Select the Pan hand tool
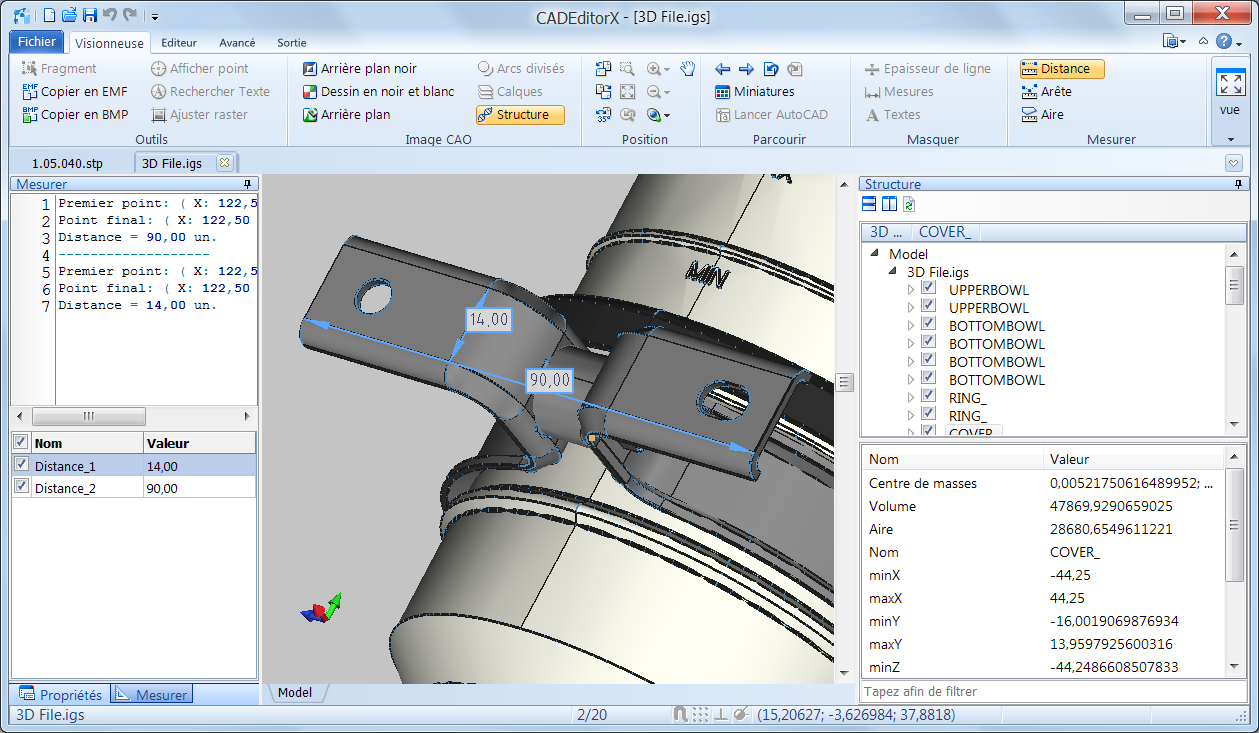Image resolution: width=1259 pixels, height=733 pixels. point(687,69)
